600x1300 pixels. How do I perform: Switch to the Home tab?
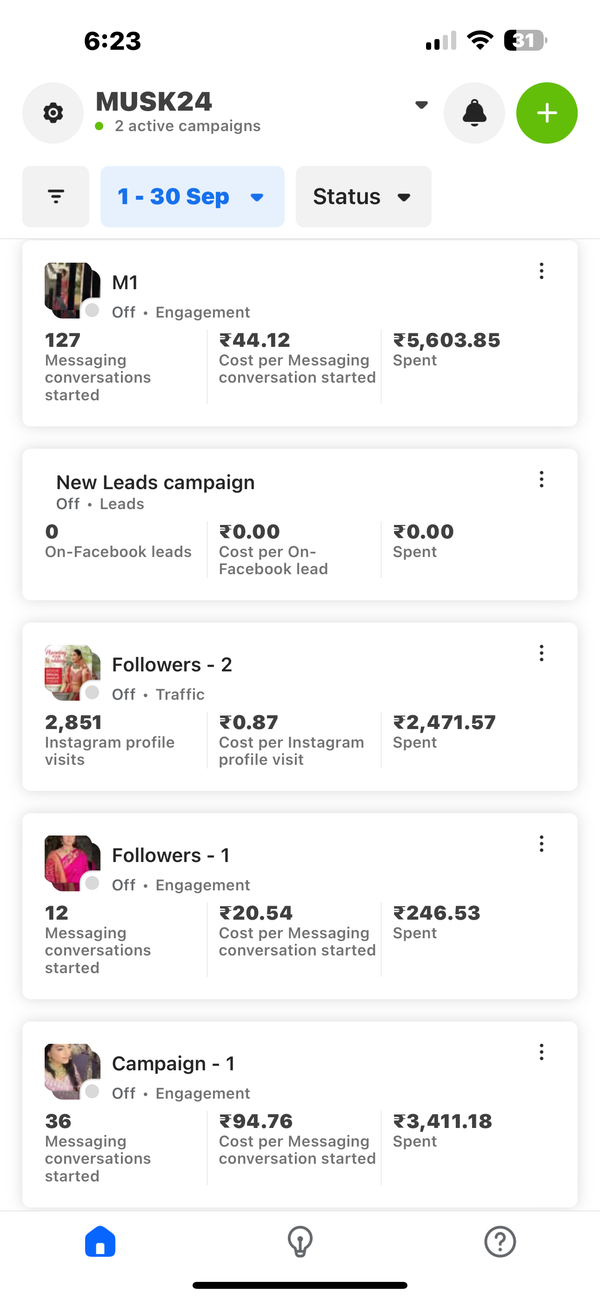(x=100, y=1242)
